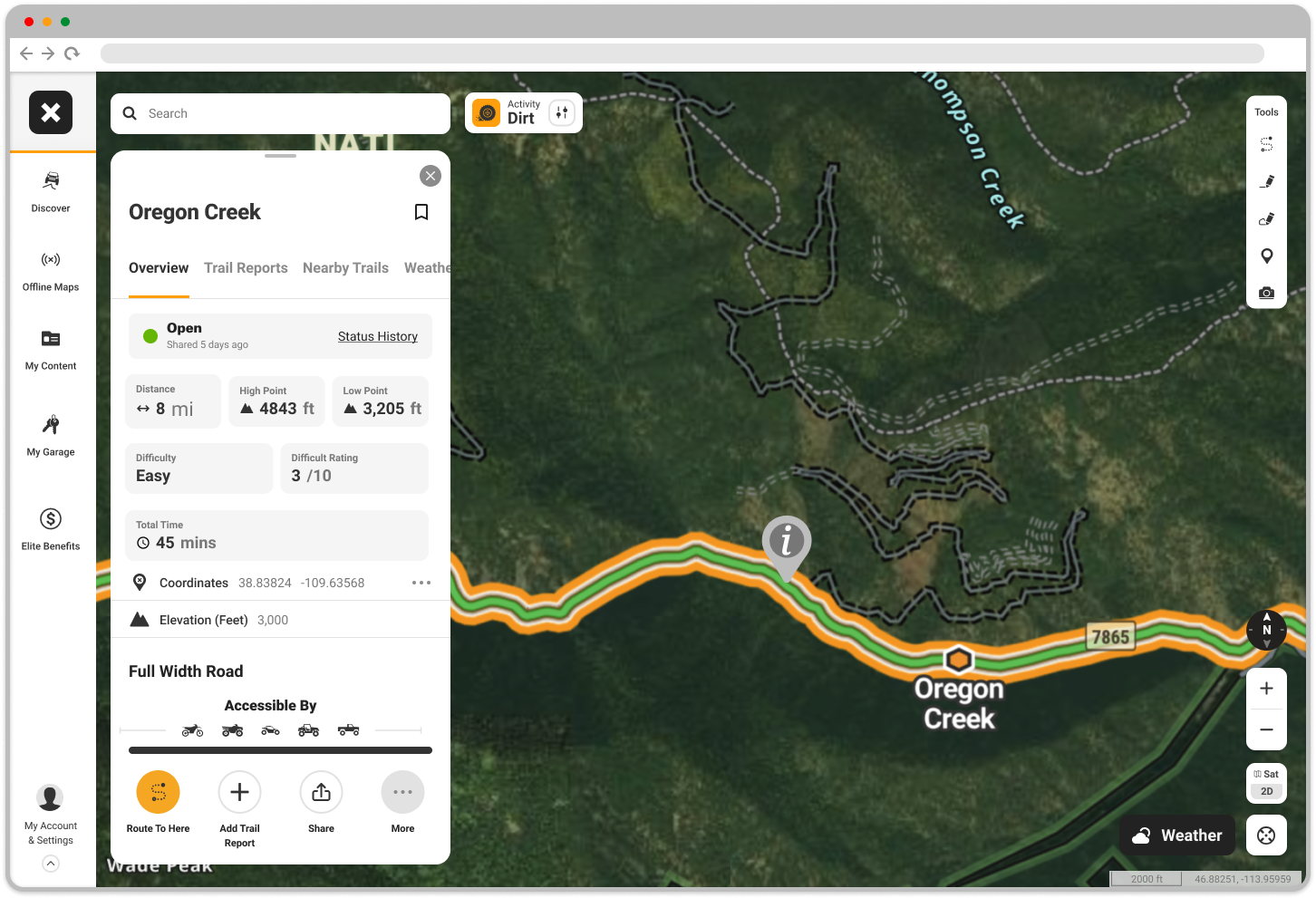Select the Route builder tool

[x=1267, y=144]
